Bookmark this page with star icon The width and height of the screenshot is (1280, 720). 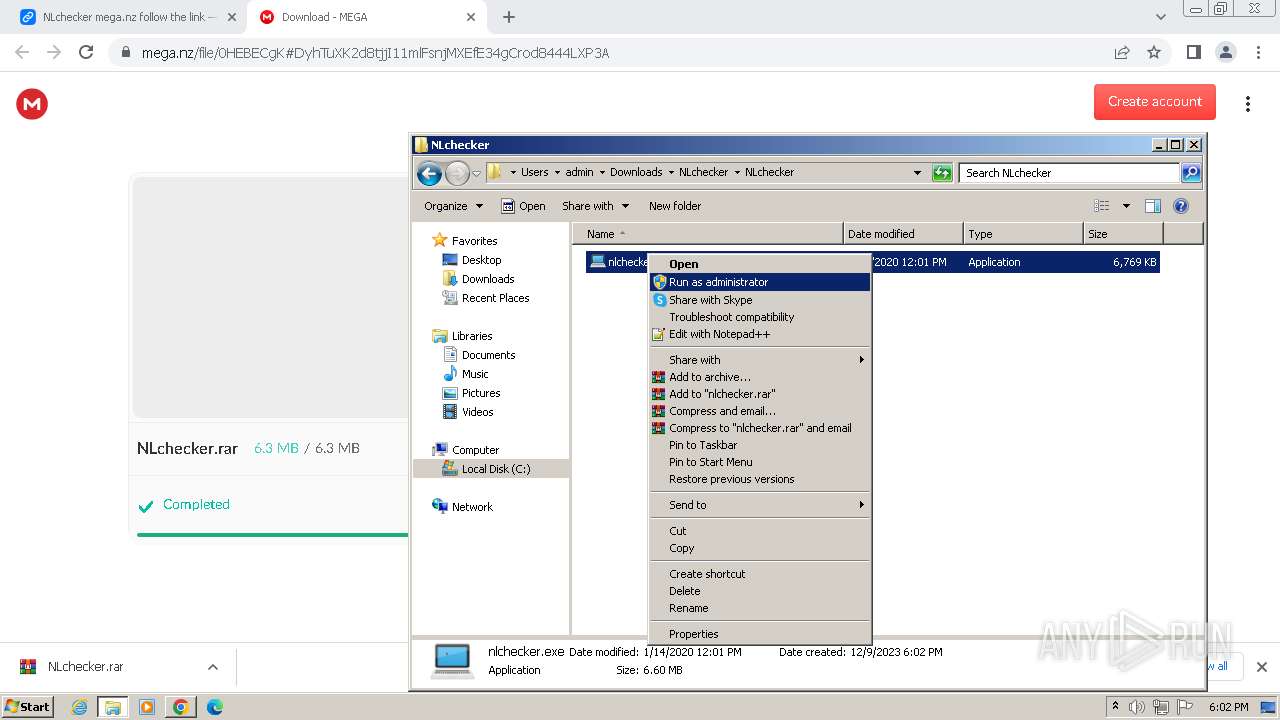[x=1154, y=52]
